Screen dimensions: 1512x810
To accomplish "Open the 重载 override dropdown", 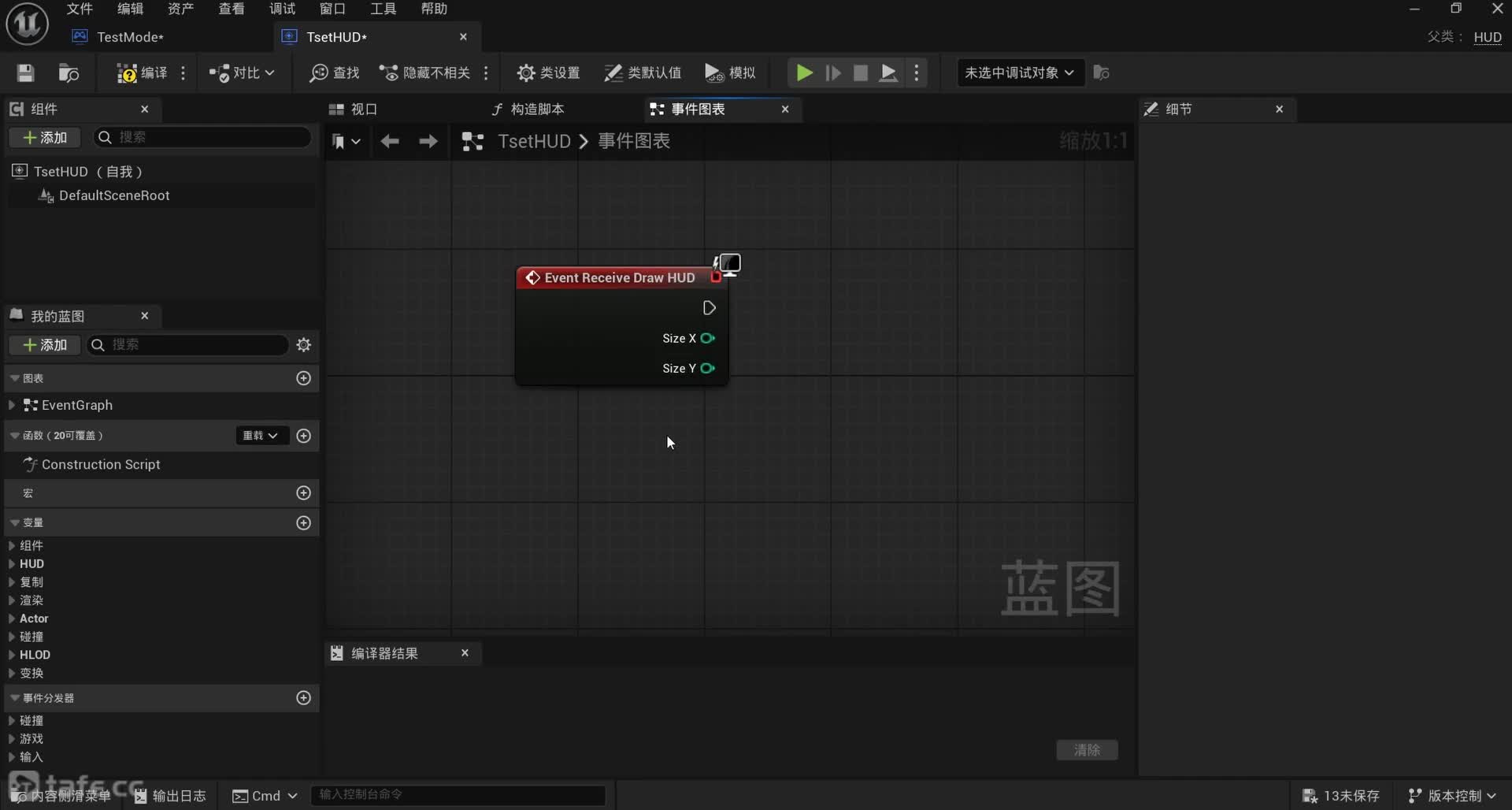I will tap(260, 436).
